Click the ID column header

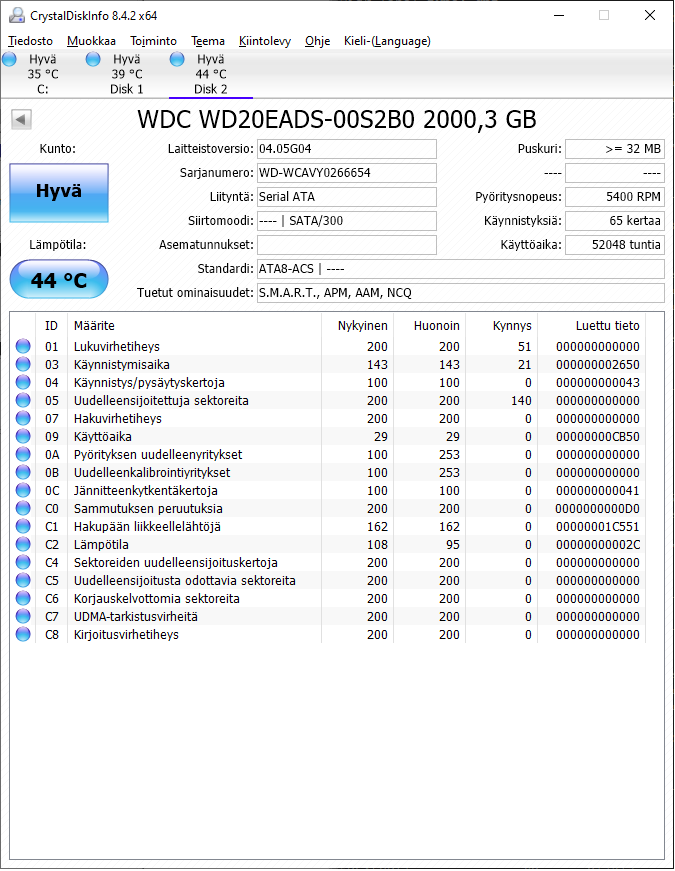[x=52, y=326]
